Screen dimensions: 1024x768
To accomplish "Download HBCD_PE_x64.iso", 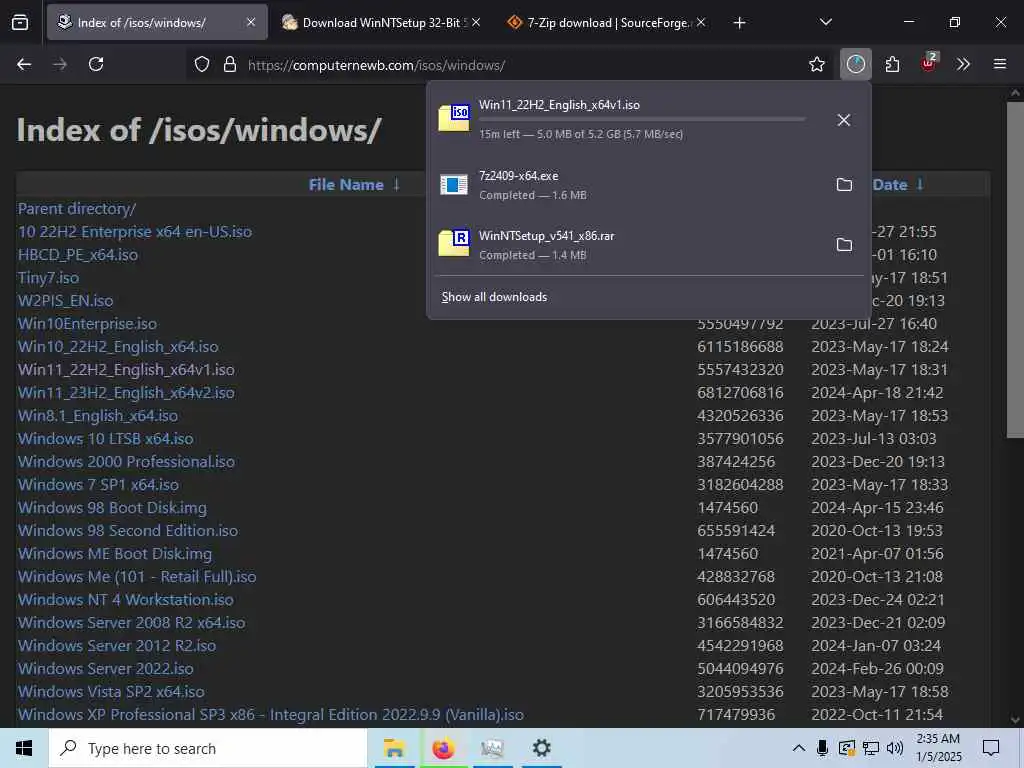I will point(78,255).
